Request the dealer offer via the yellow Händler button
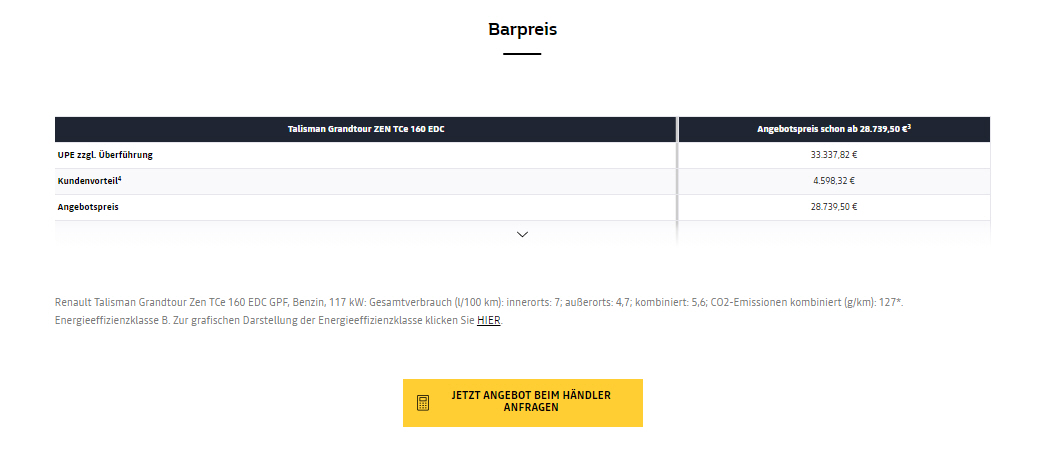The width and height of the screenshot is (1055, 462). click(523, 403)
